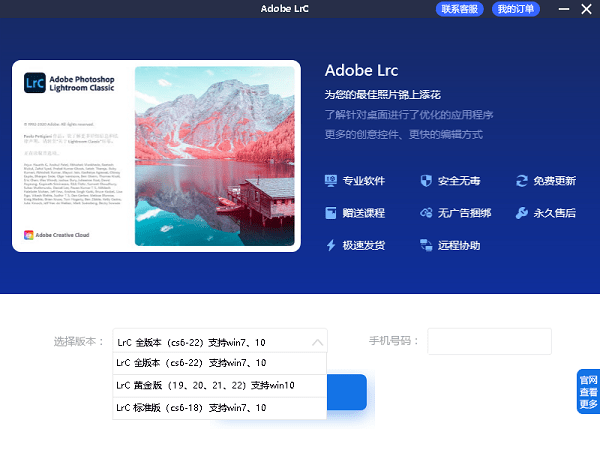Minimize the Adobe LrC window

tap(562, 9)
